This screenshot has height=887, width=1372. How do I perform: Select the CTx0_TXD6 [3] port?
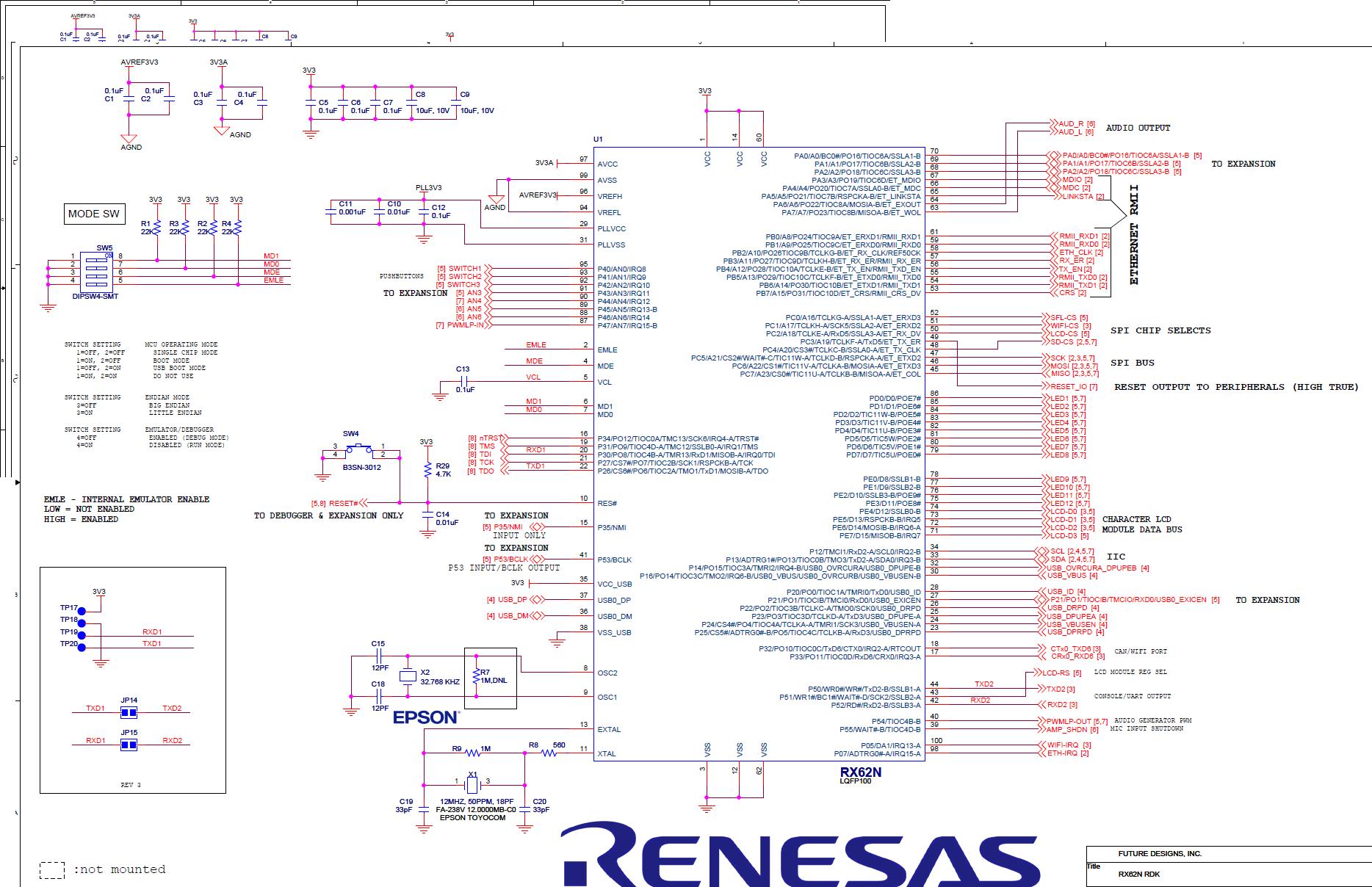(1071, 649)
